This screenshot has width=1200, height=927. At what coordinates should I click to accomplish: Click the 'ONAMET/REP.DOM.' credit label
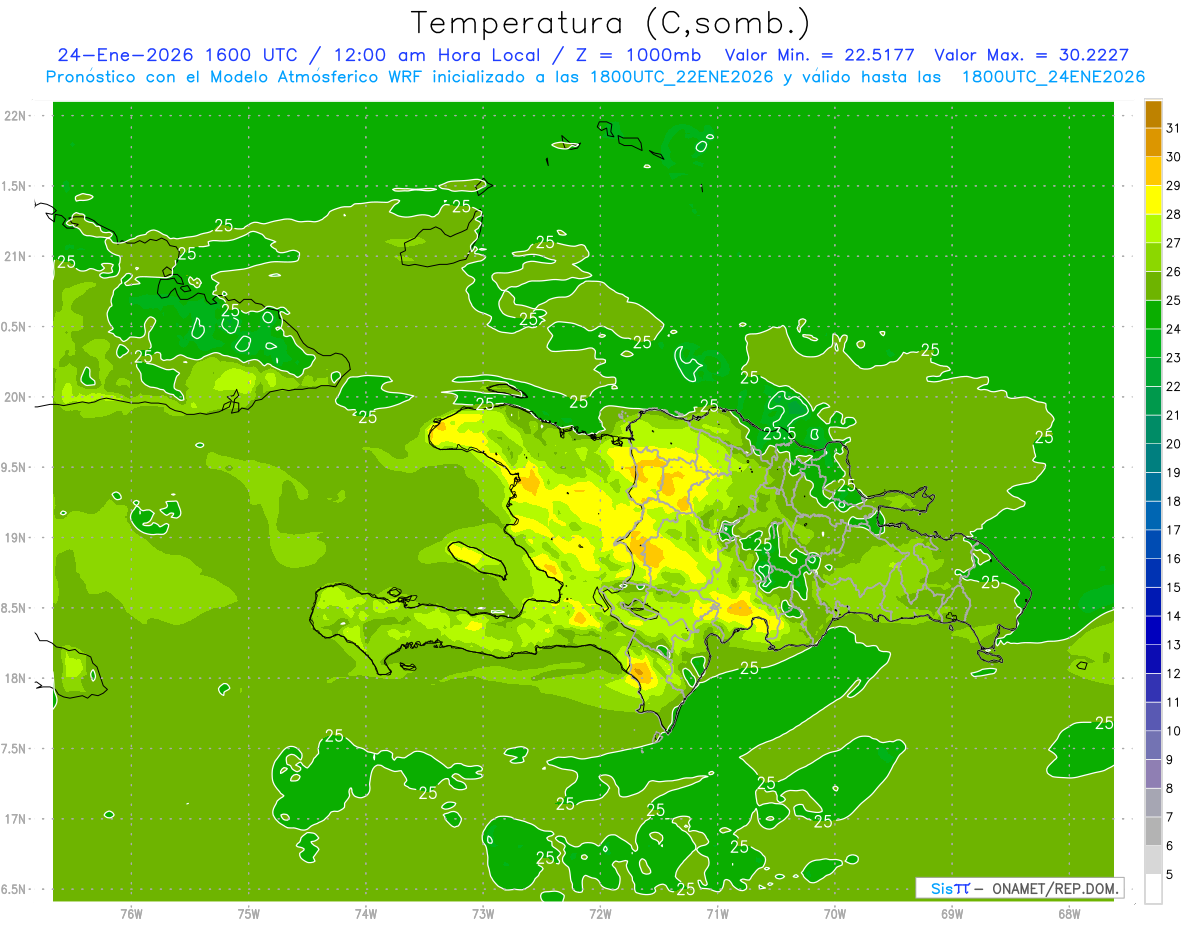click(x=1054, y=888)
